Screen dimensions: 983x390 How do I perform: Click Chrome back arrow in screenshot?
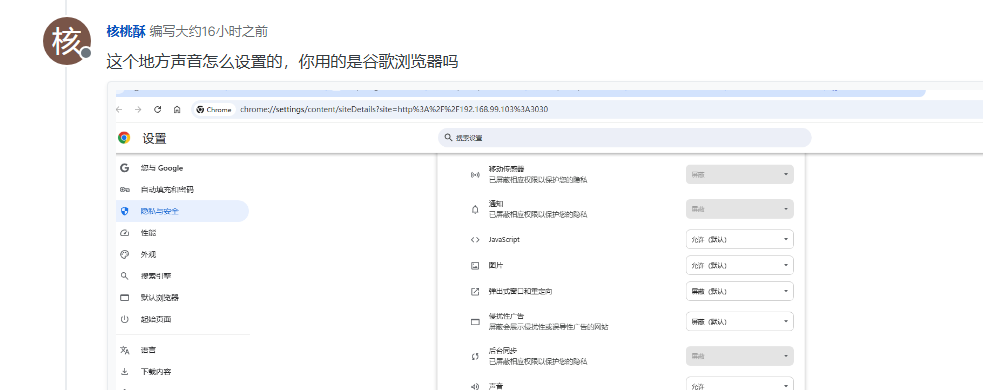point(119,109)
